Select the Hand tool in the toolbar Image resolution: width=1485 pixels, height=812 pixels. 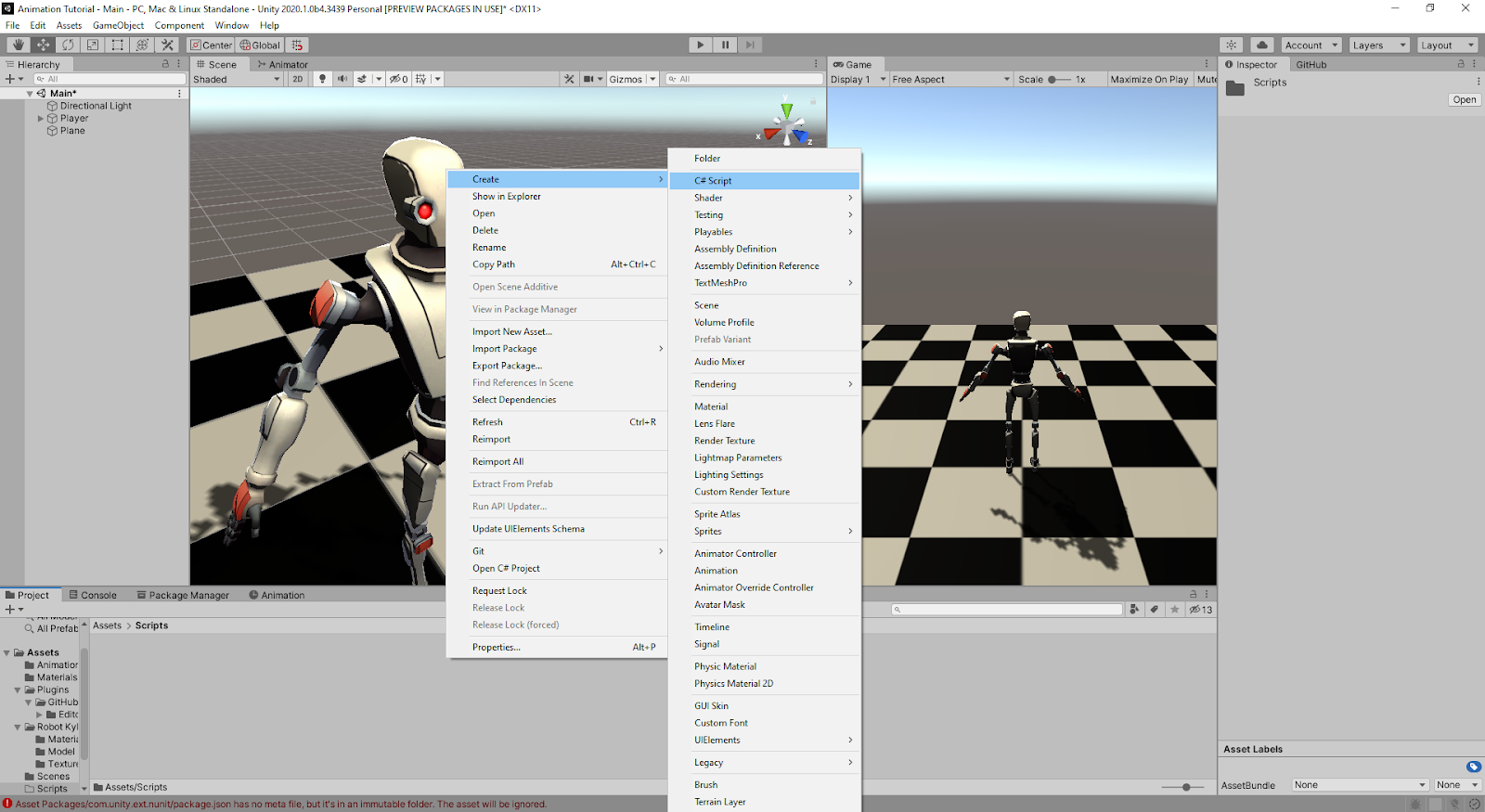[18, 45]
